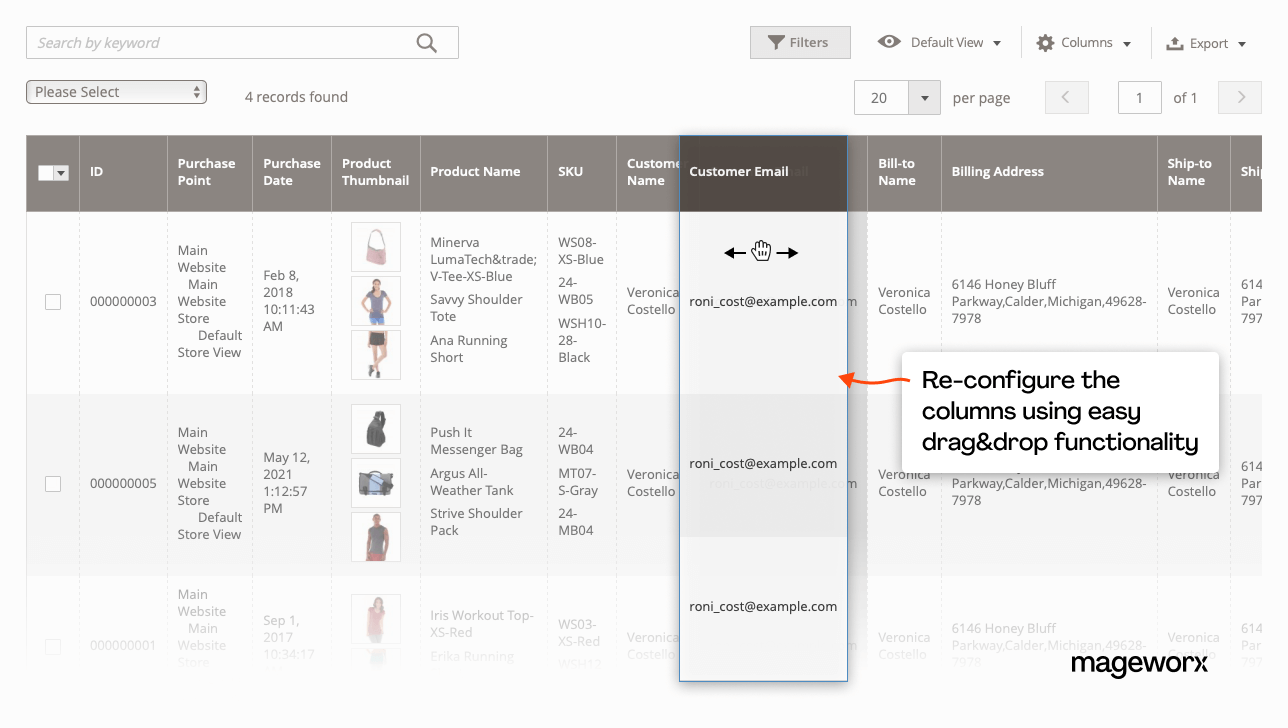Check the select-all checkbox in the header
The width and height of the screenshot is (1288, 728).
(x=46, y=172)
